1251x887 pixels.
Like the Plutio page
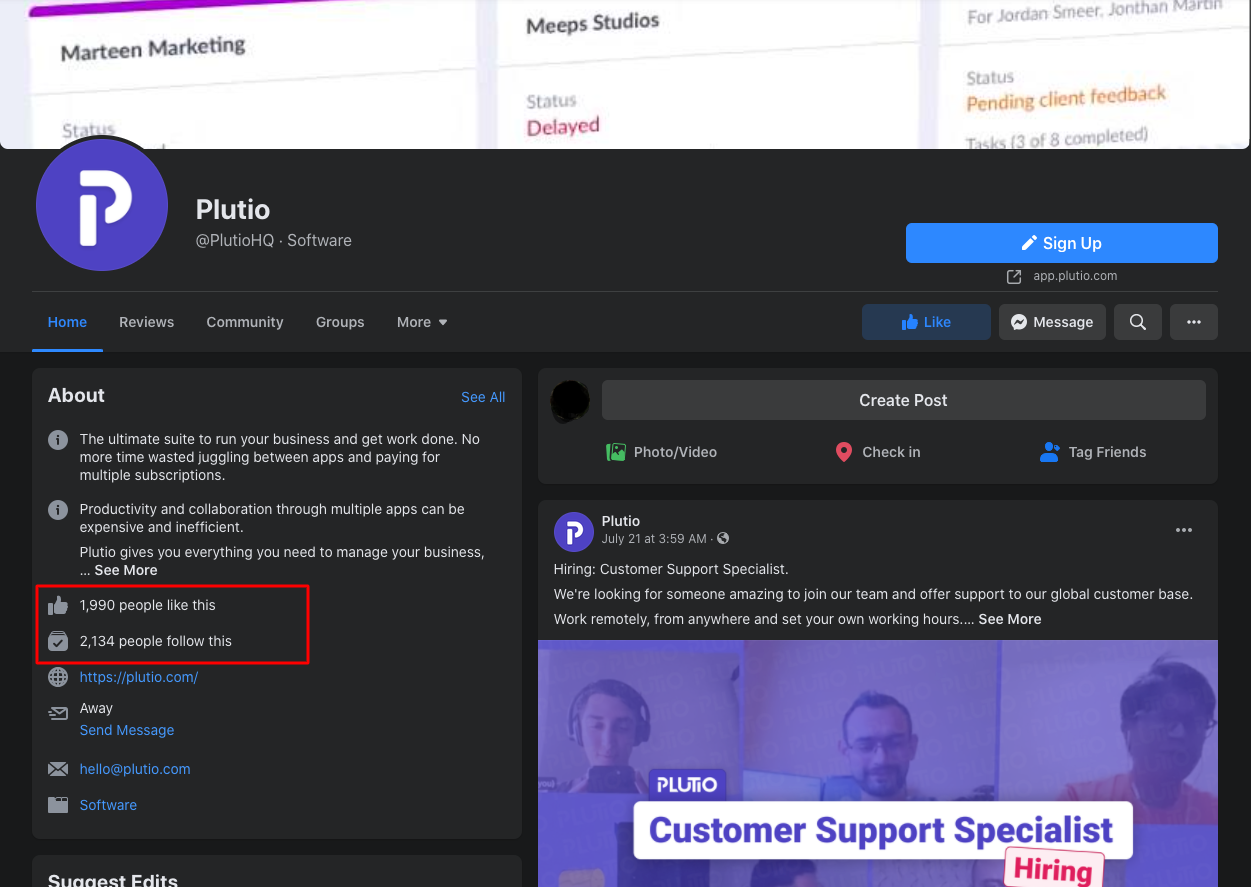(x=926, y=322)
